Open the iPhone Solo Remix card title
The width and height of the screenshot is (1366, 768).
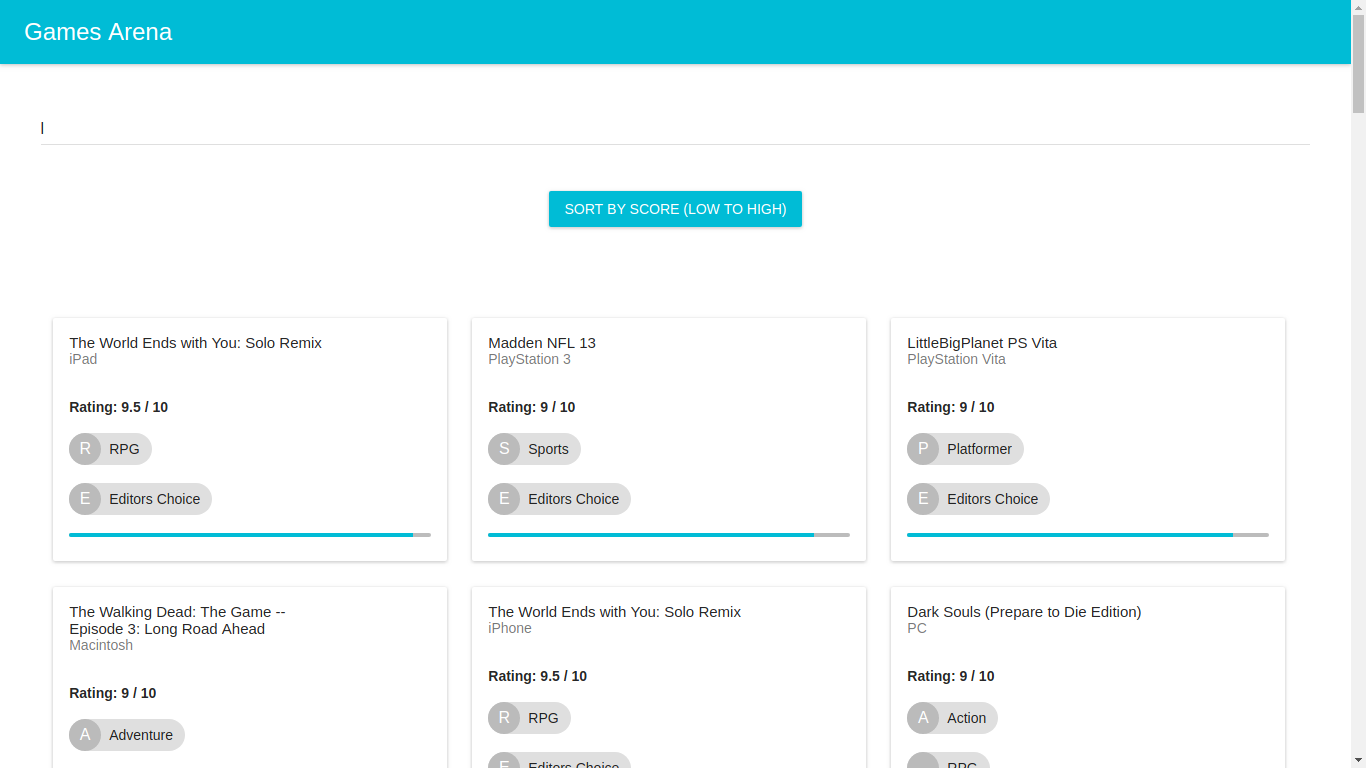(x=615, y=612)
